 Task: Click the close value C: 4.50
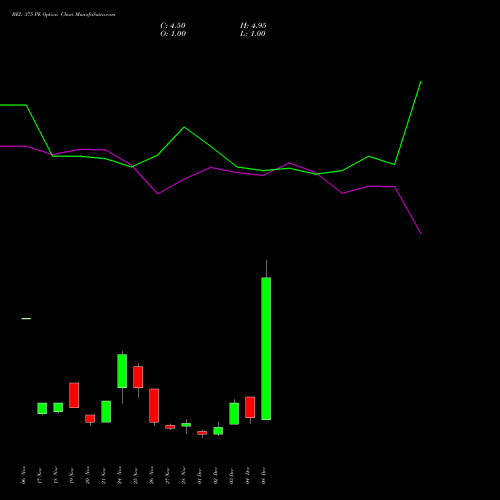[x=173, y=26]
